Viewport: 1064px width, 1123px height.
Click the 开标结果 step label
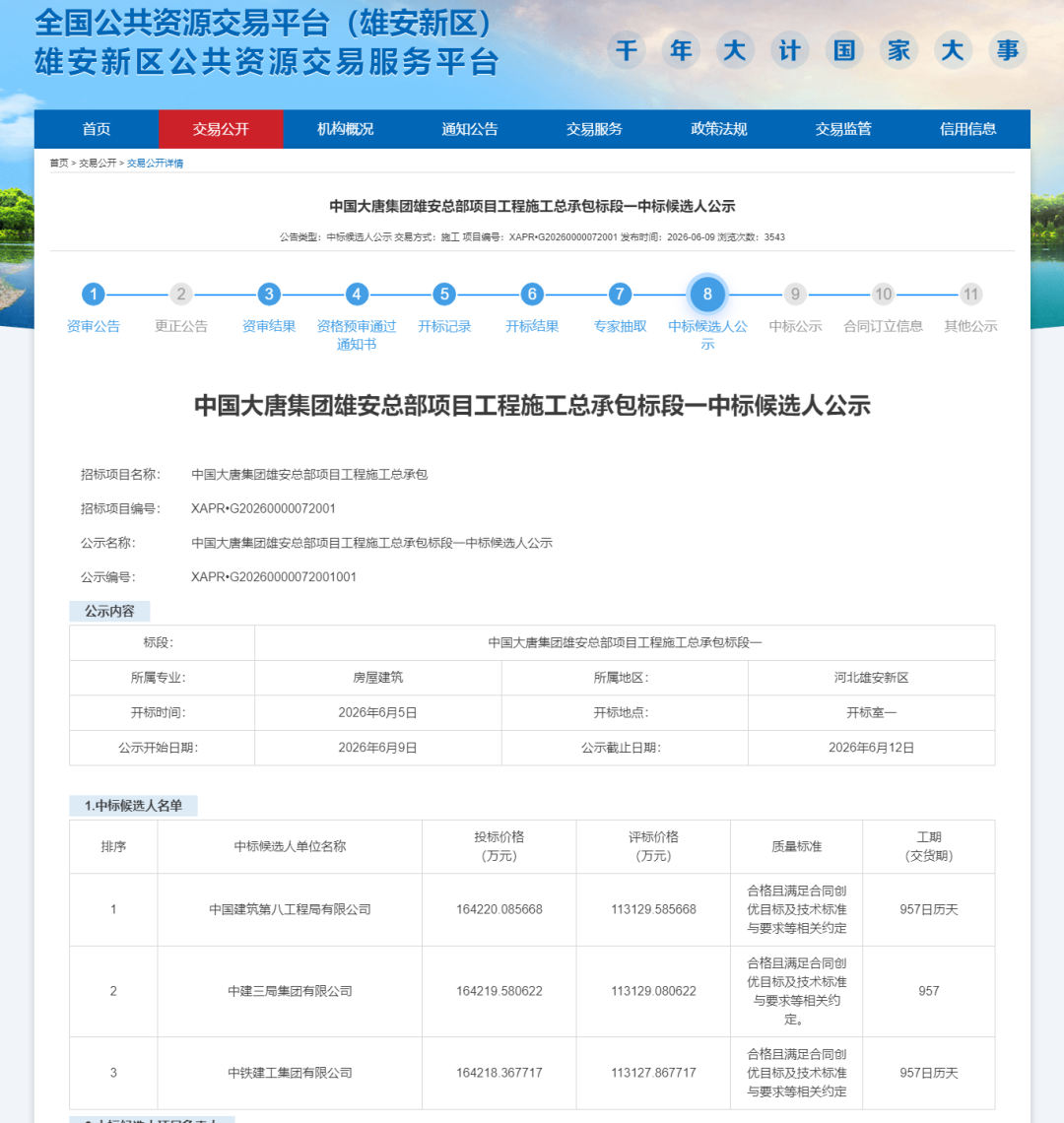(x=532, y=327)
